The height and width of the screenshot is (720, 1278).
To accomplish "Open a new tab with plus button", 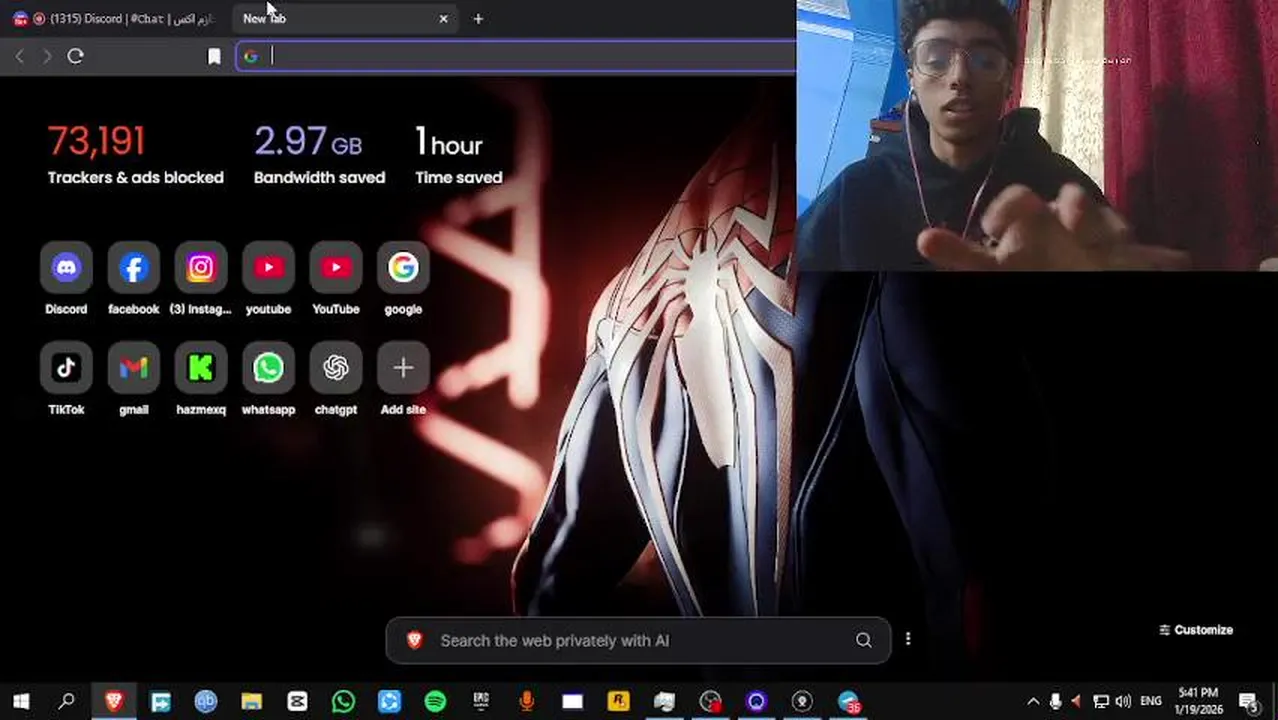I will (478, 18).
